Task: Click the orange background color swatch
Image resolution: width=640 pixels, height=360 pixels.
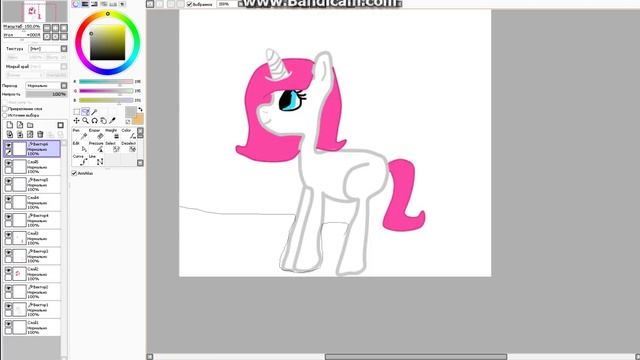Action: click(x=138, y=119)
